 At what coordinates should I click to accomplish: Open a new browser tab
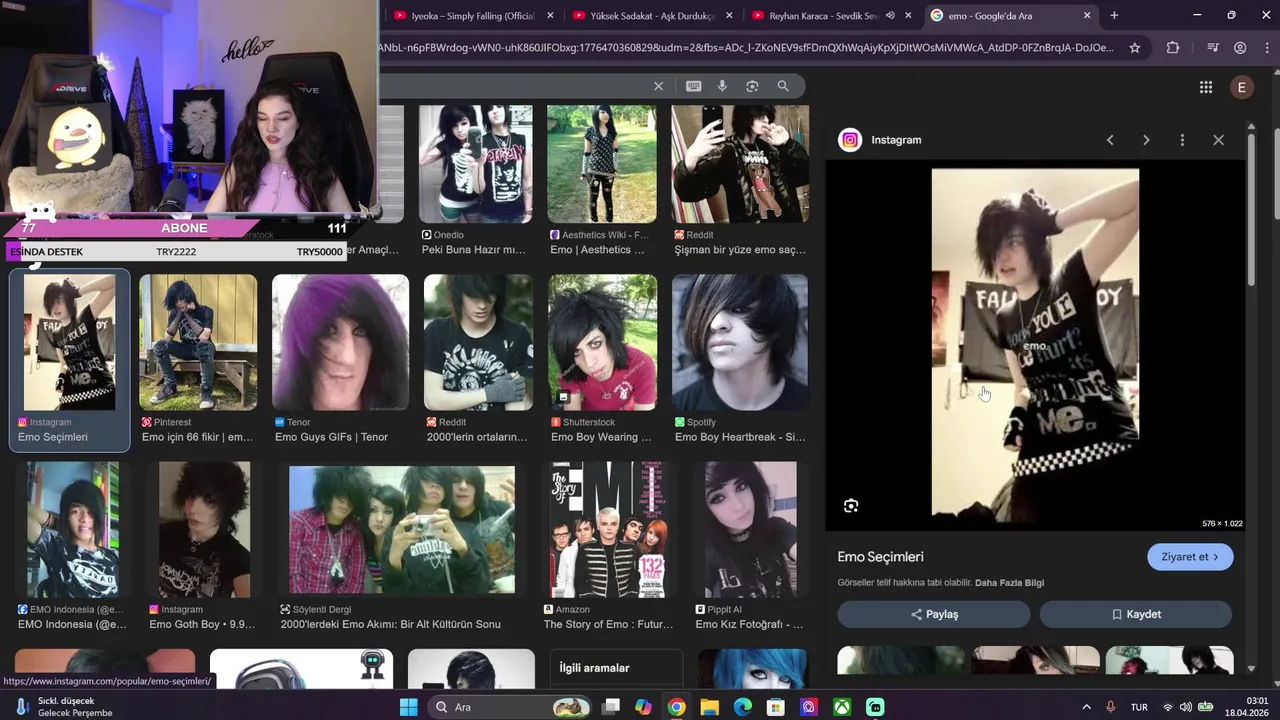[x=1114, y=15]
